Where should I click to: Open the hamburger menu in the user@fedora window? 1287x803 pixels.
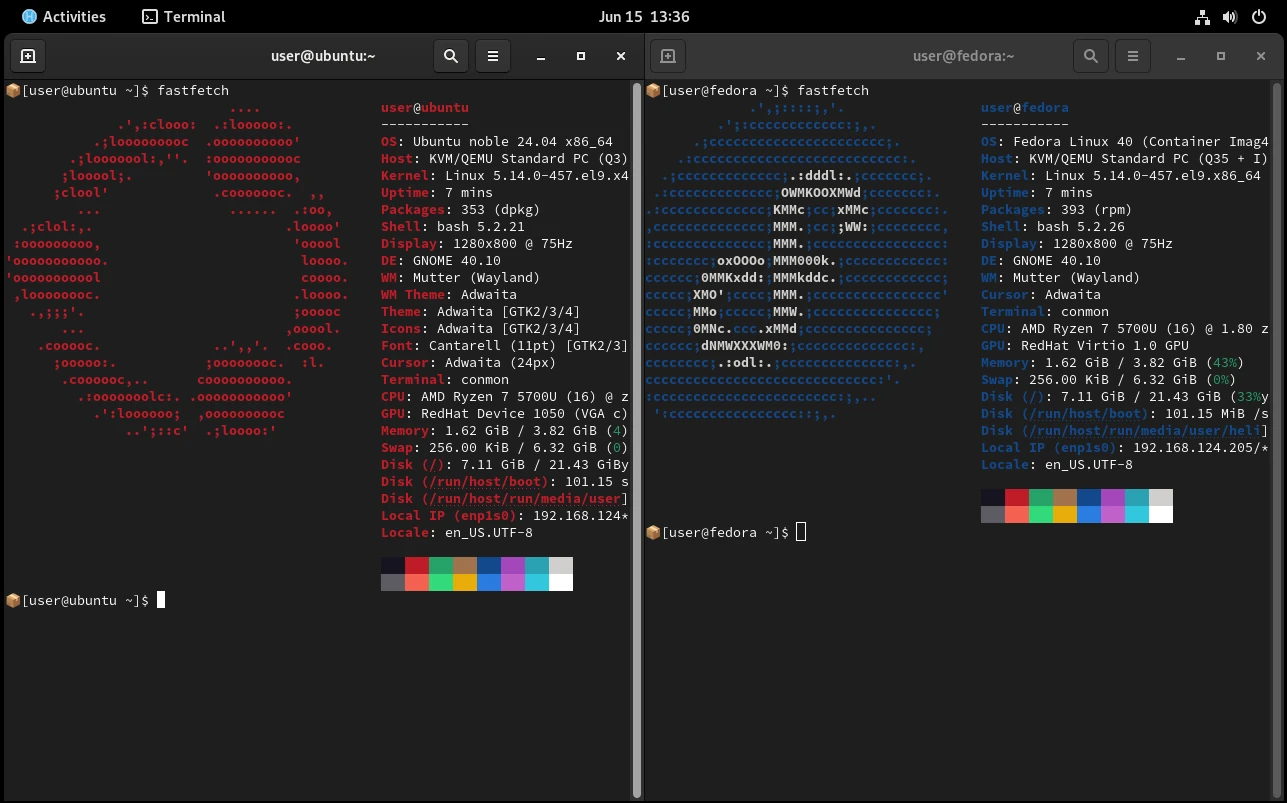[1133, 56]
